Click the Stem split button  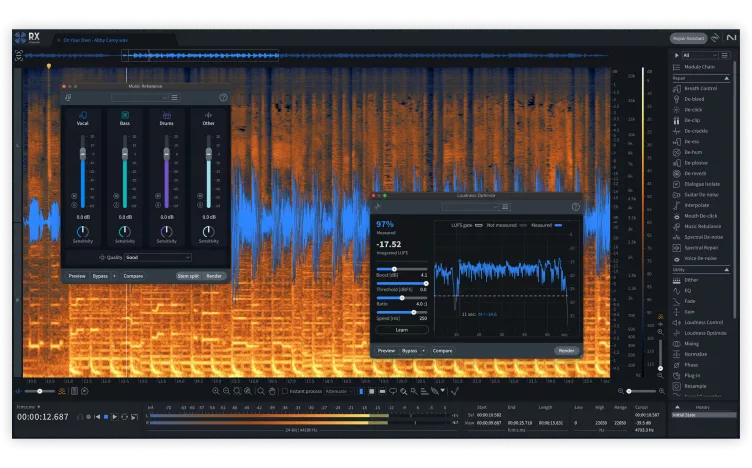point(187,275)
